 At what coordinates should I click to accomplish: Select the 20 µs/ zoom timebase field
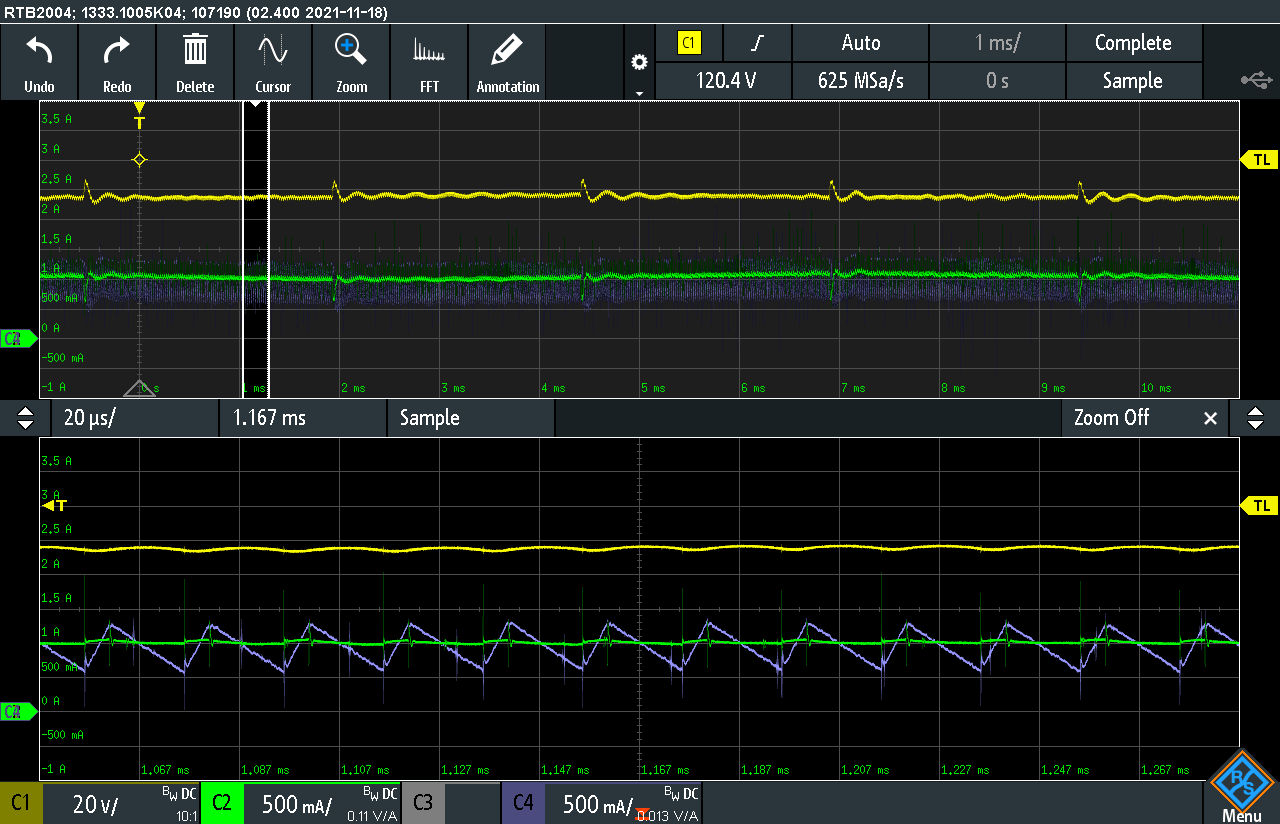(130, 418)
